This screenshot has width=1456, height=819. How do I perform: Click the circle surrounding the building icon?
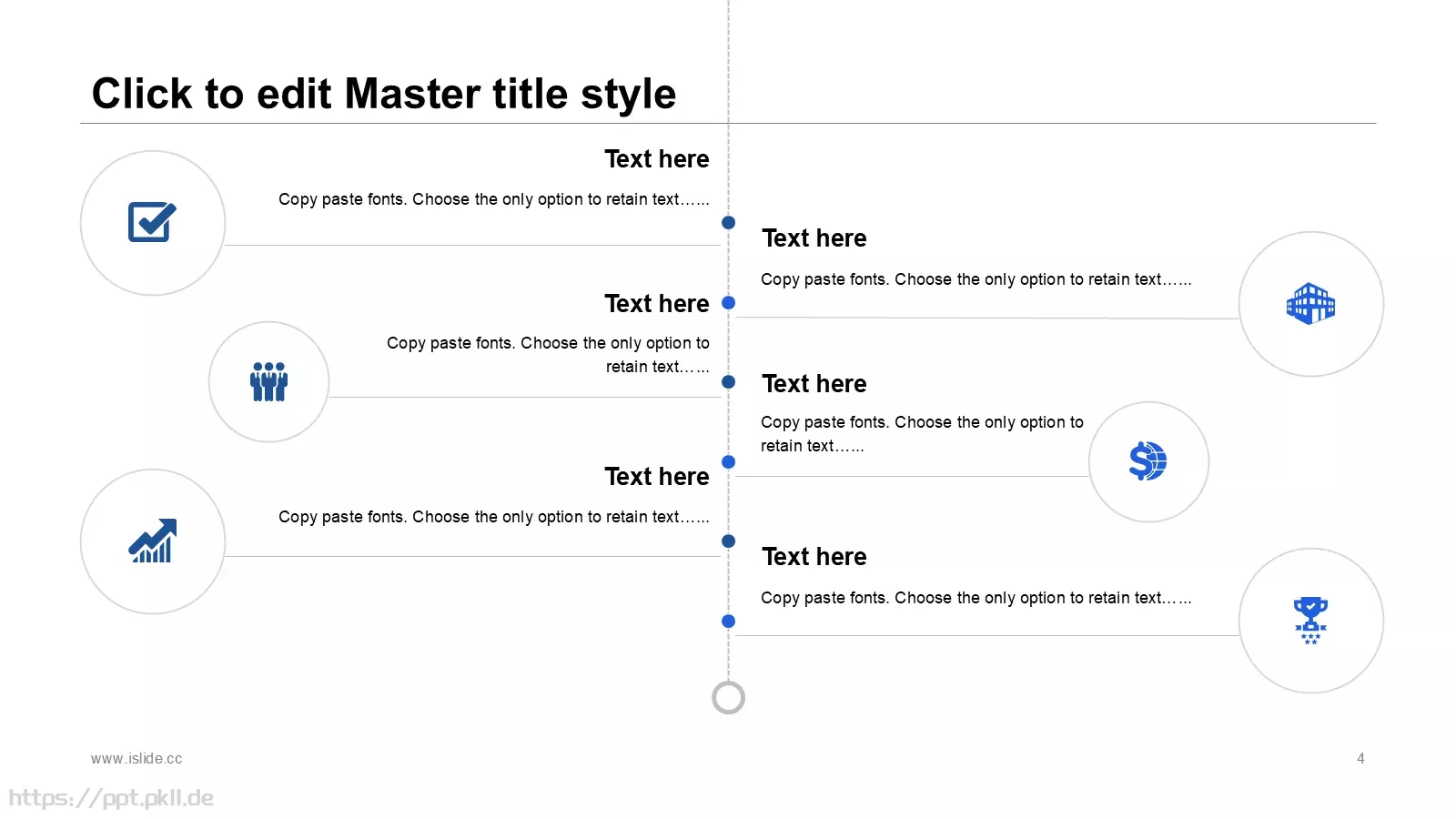click(1310, 304)
